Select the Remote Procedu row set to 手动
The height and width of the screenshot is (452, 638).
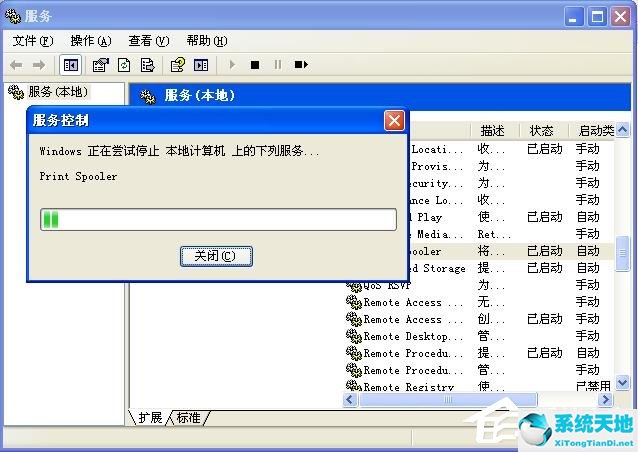(x=480, y=370)
